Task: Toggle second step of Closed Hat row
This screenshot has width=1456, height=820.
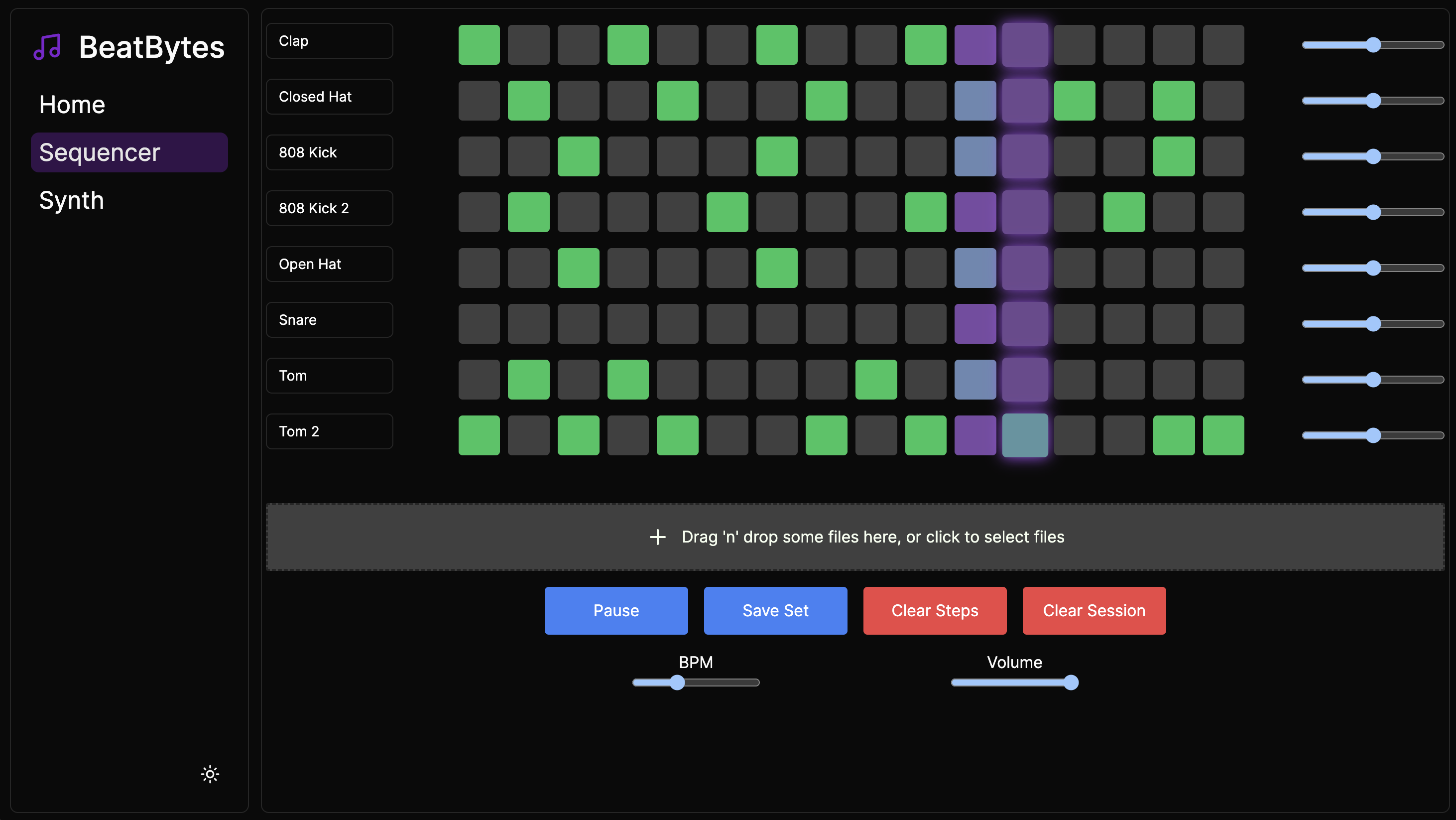Action: tap(528, 101)
